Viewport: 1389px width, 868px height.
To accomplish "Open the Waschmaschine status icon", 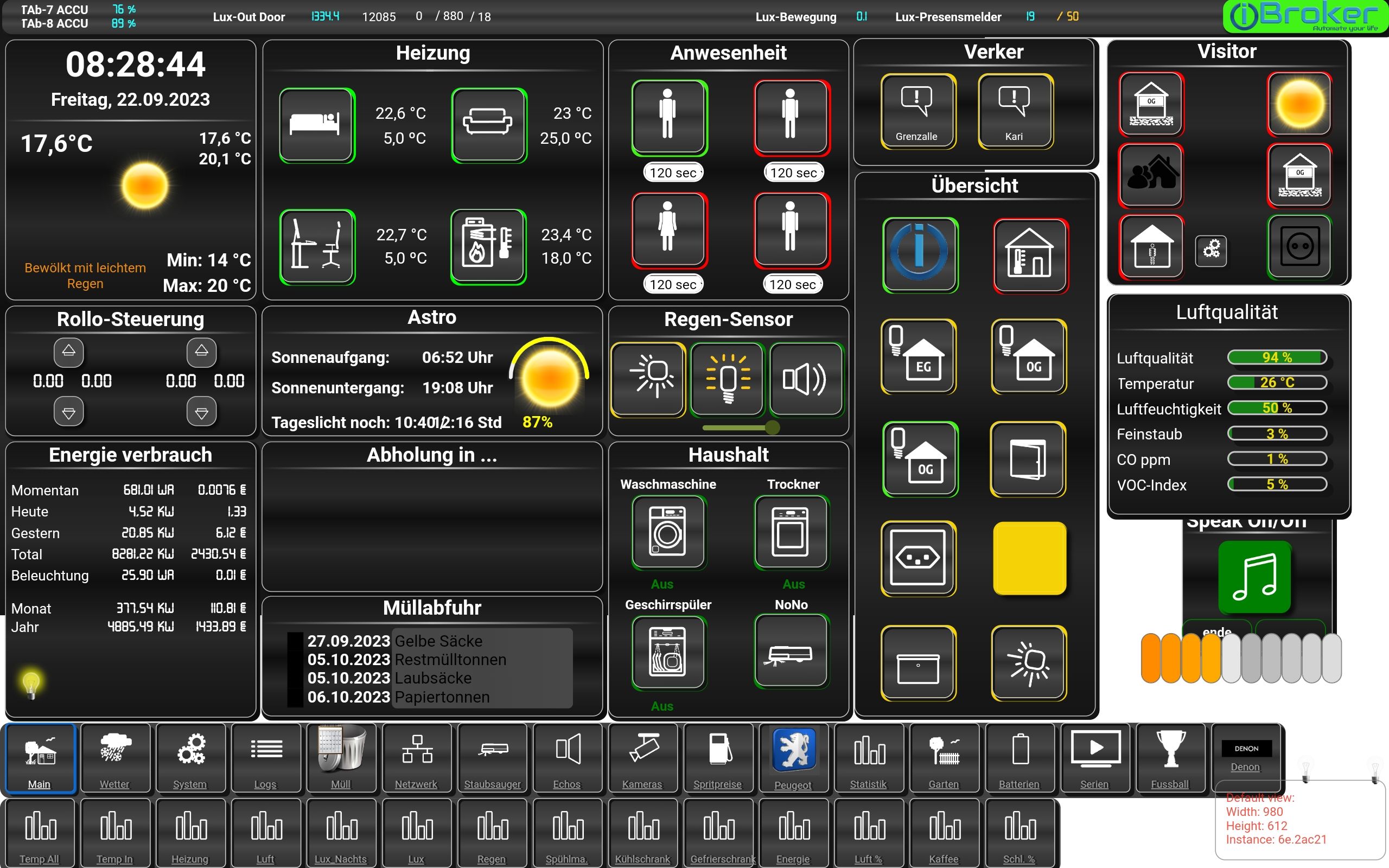I will 668,532.
